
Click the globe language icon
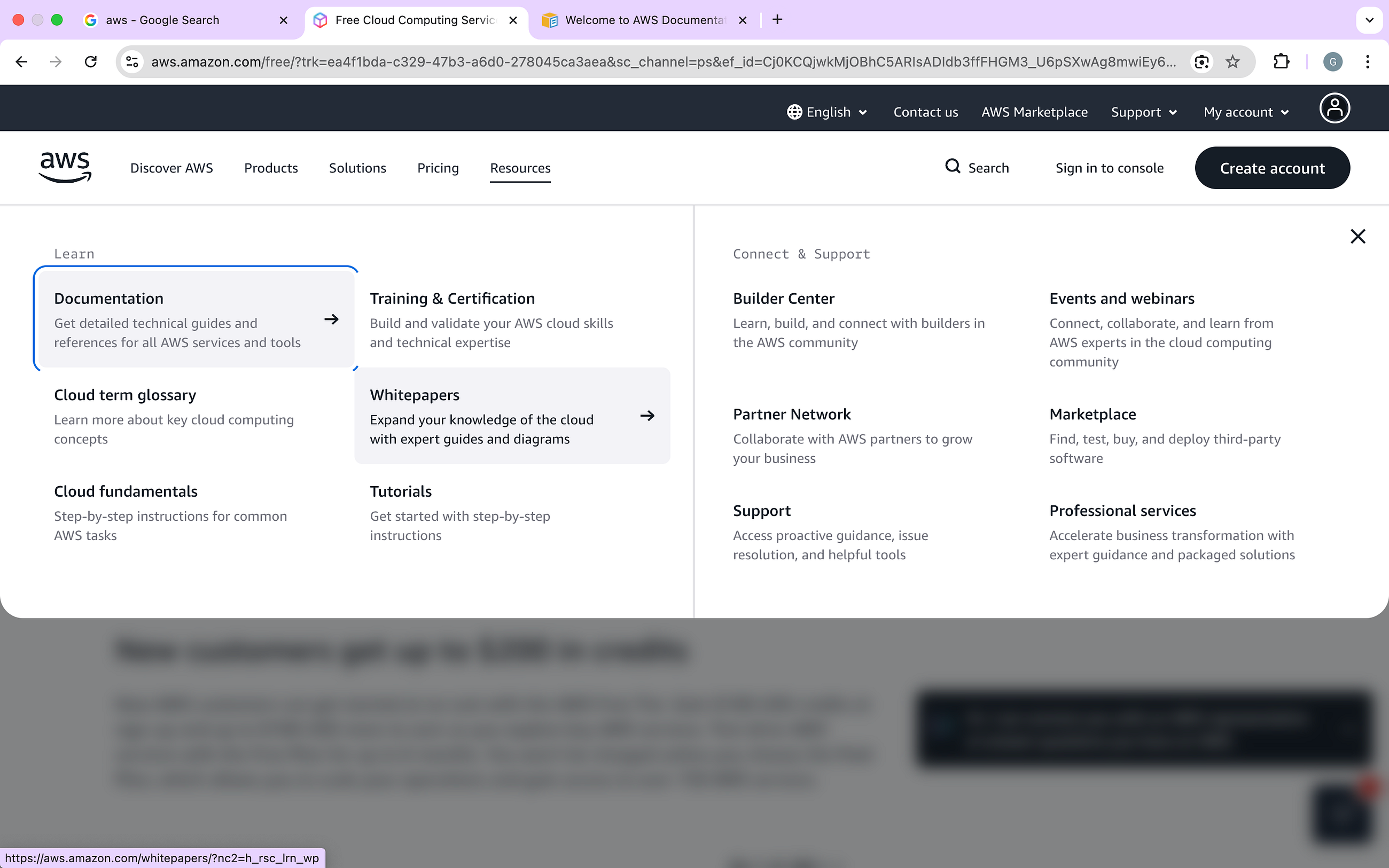[794, 112]
